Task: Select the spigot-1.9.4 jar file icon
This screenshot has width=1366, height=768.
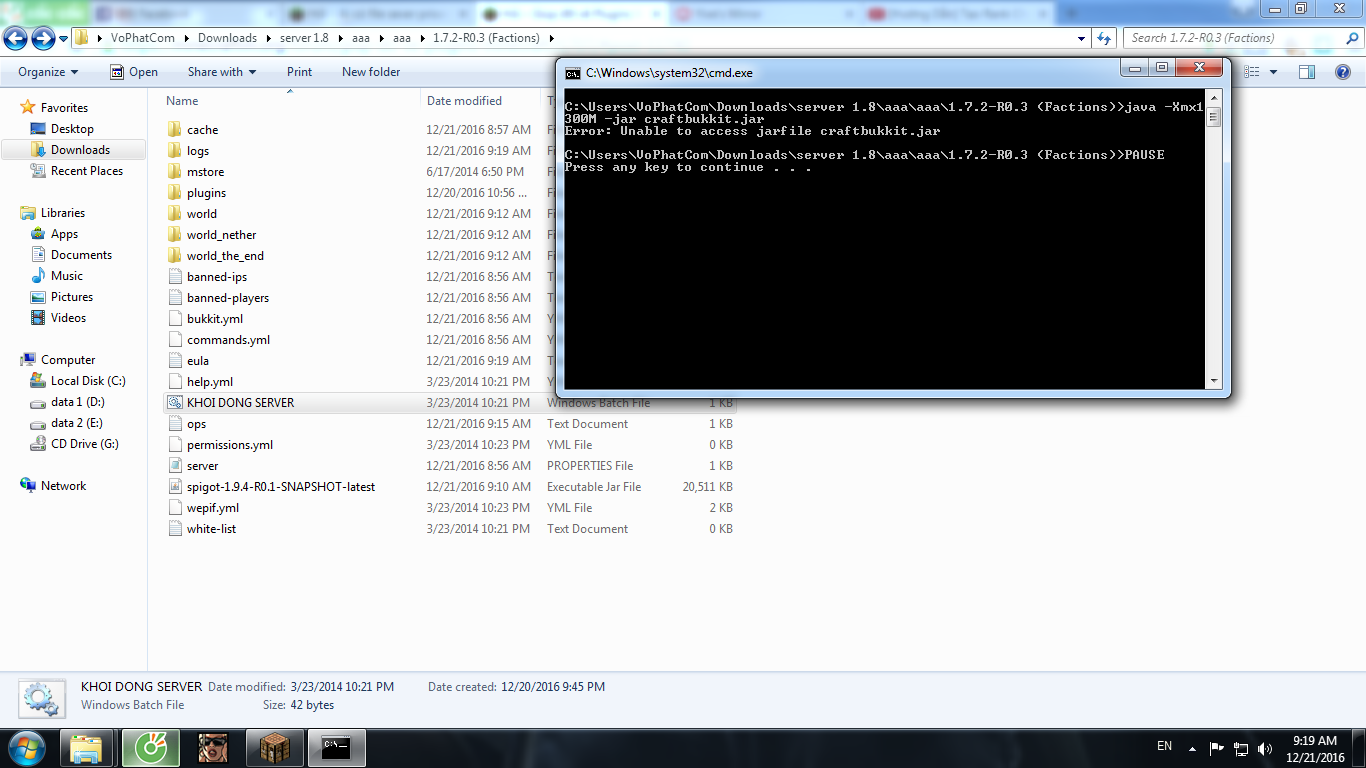Action: pos(174,487)
